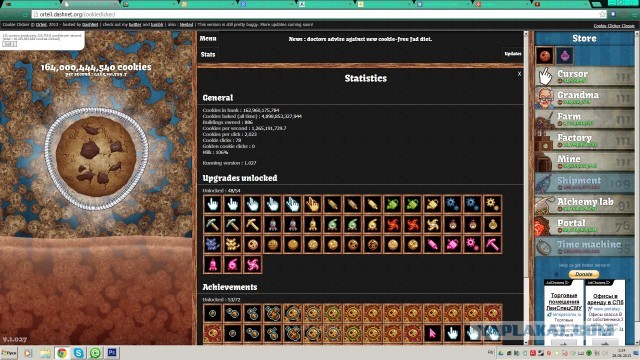
Task: Click the big chocolate chip cookie
Action: [x=96, y=156]
